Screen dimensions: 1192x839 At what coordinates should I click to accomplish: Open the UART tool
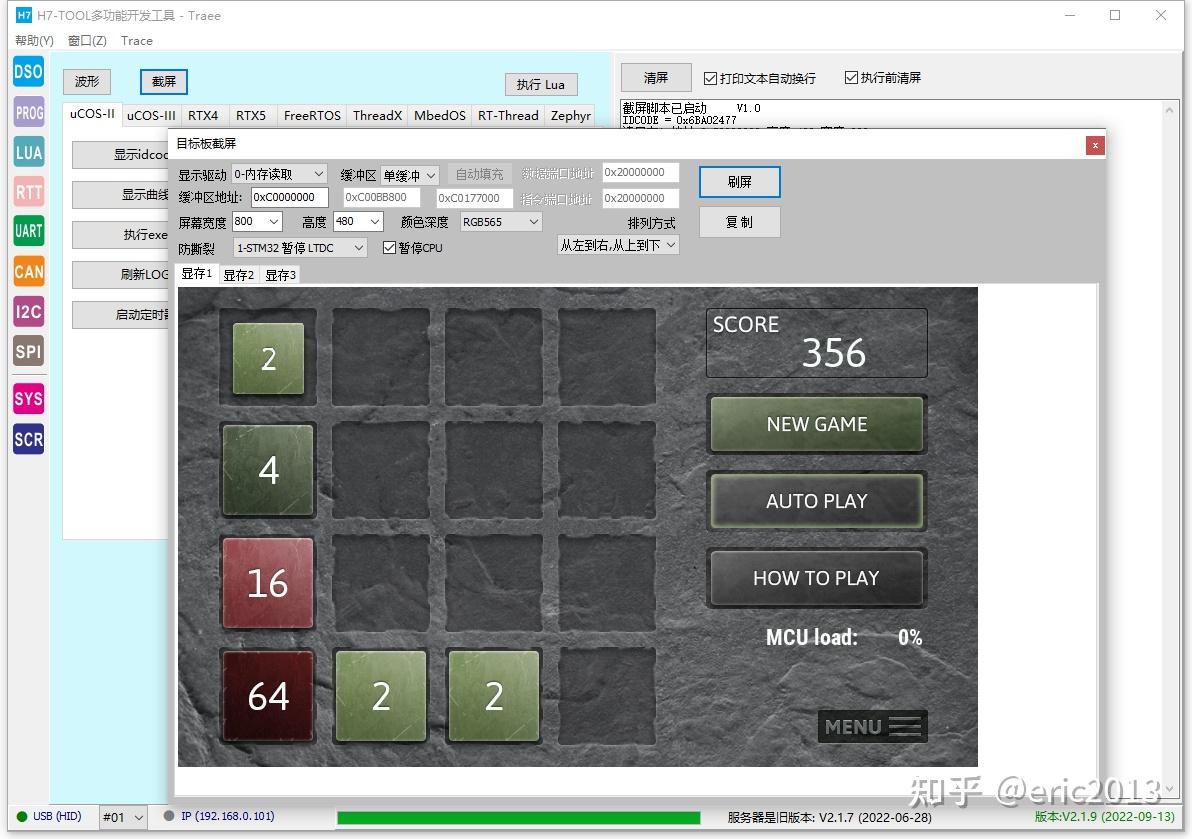click(27, 231)
